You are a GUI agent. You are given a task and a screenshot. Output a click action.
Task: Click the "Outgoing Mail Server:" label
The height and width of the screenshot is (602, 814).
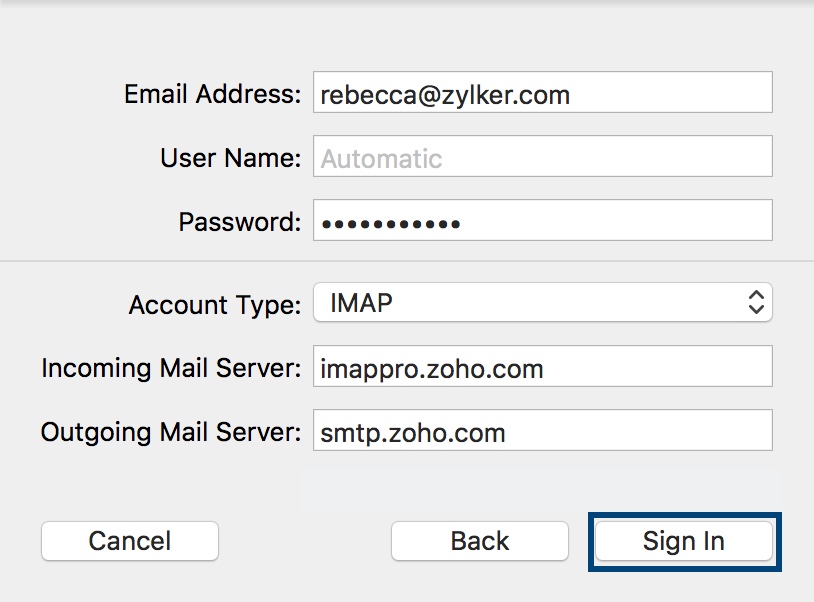pyautogui.click(x=170, y=432)
